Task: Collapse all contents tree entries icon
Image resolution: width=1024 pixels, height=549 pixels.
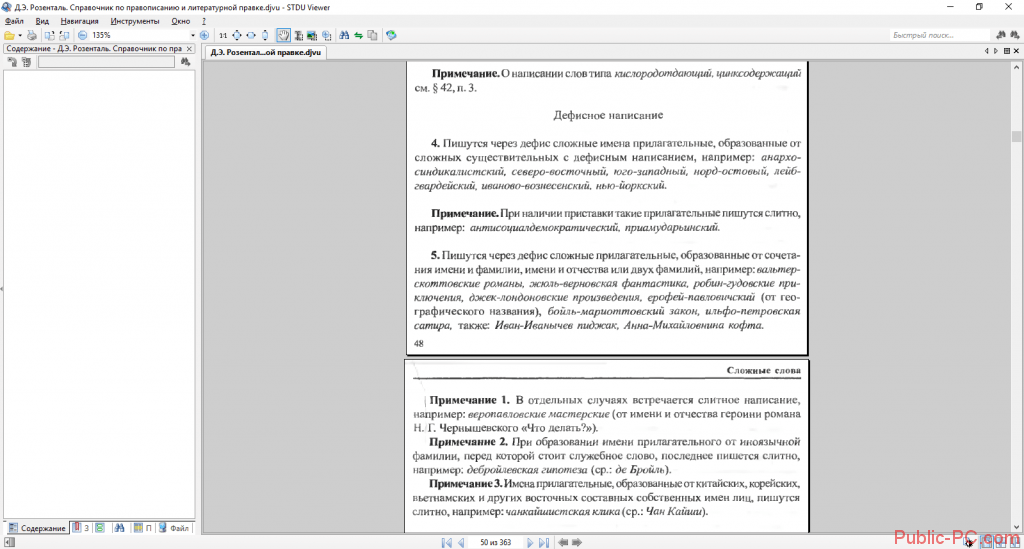Action: [12, 62]
